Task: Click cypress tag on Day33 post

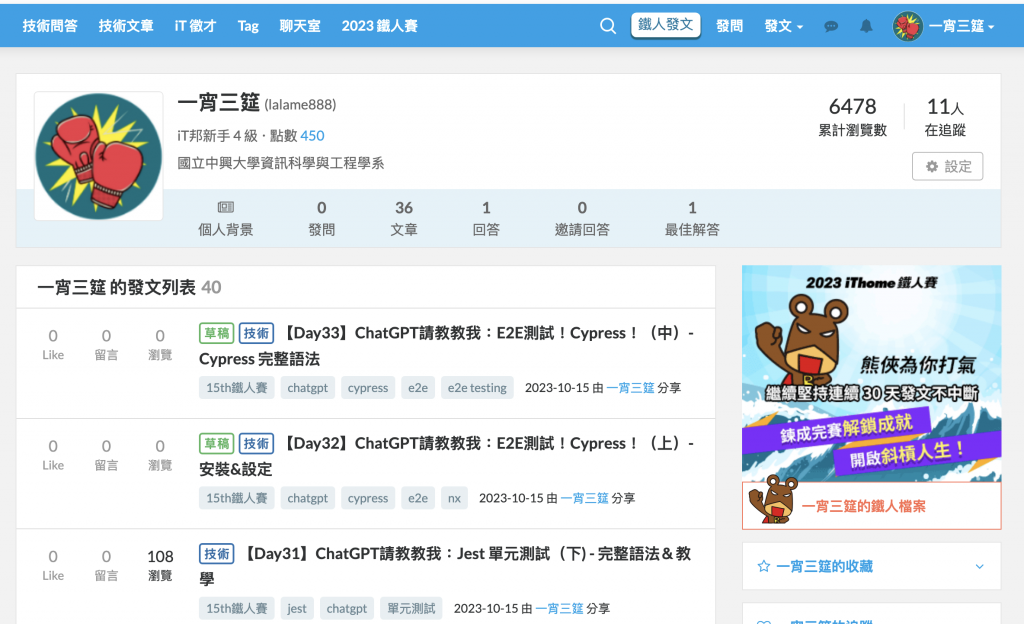Action: tap(368, 388)
